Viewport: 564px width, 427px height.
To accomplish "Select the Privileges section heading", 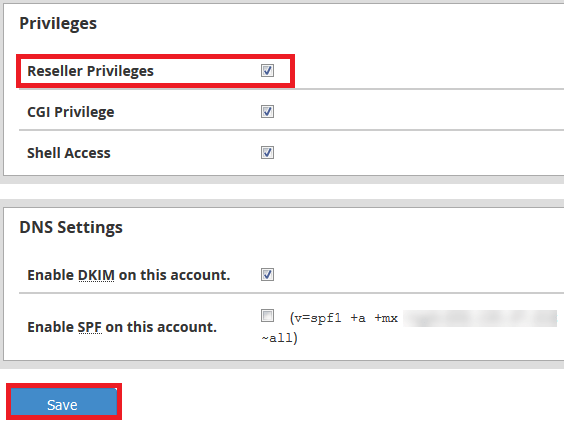I will (58, 24).
